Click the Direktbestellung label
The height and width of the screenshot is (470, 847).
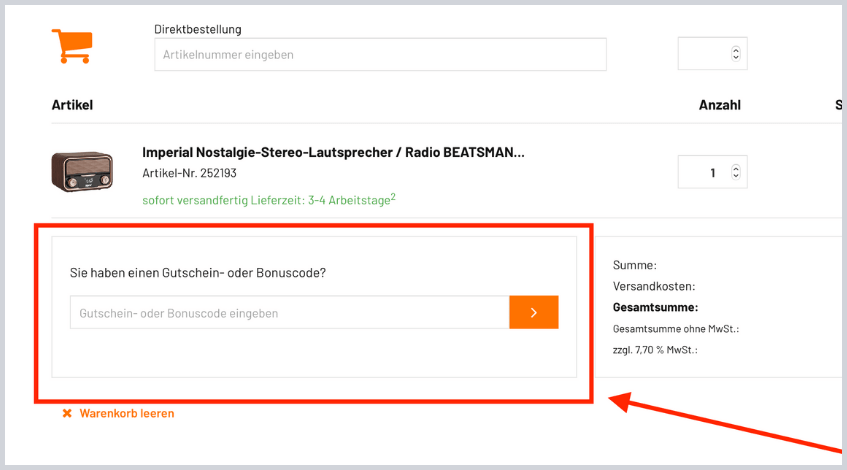pyautogui.click(x=198, y=29)
